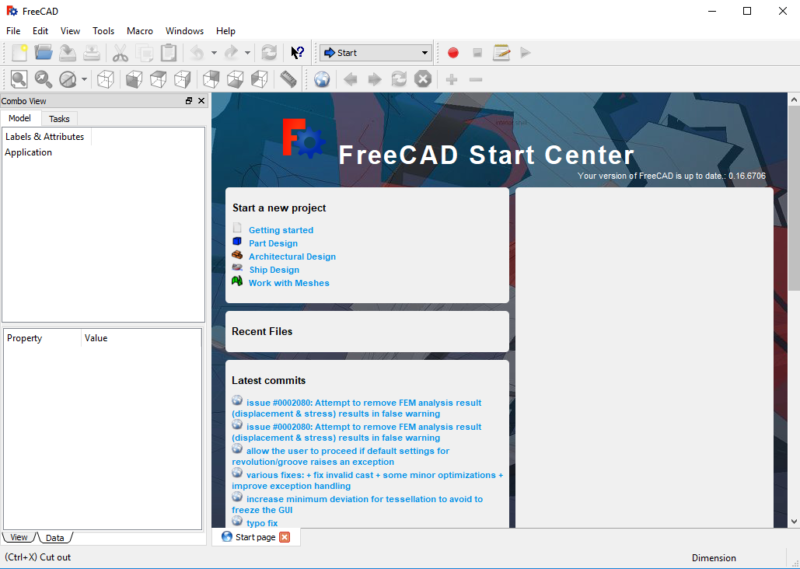Screen dimensions: 800x569
Task: Close the Combo View panel
Action: (x=202, y=101)
